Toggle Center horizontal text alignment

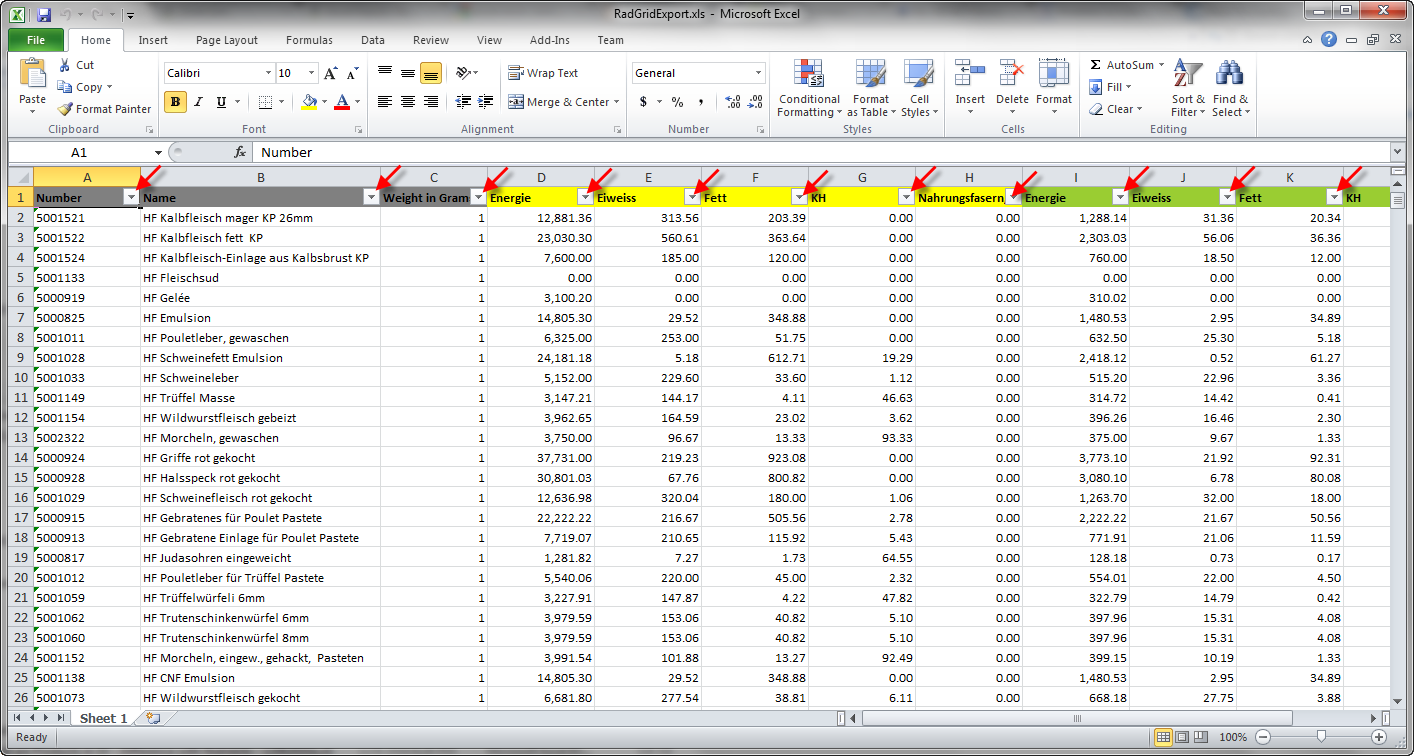408,102
